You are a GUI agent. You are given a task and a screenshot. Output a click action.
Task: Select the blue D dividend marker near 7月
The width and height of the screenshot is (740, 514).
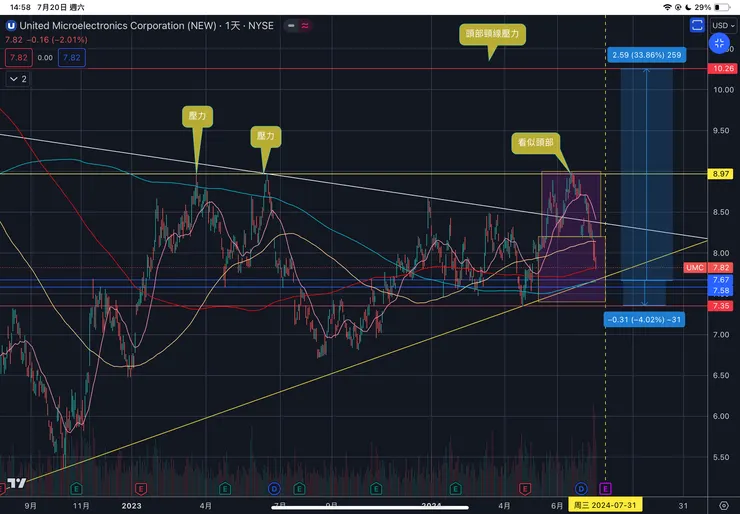274,488
